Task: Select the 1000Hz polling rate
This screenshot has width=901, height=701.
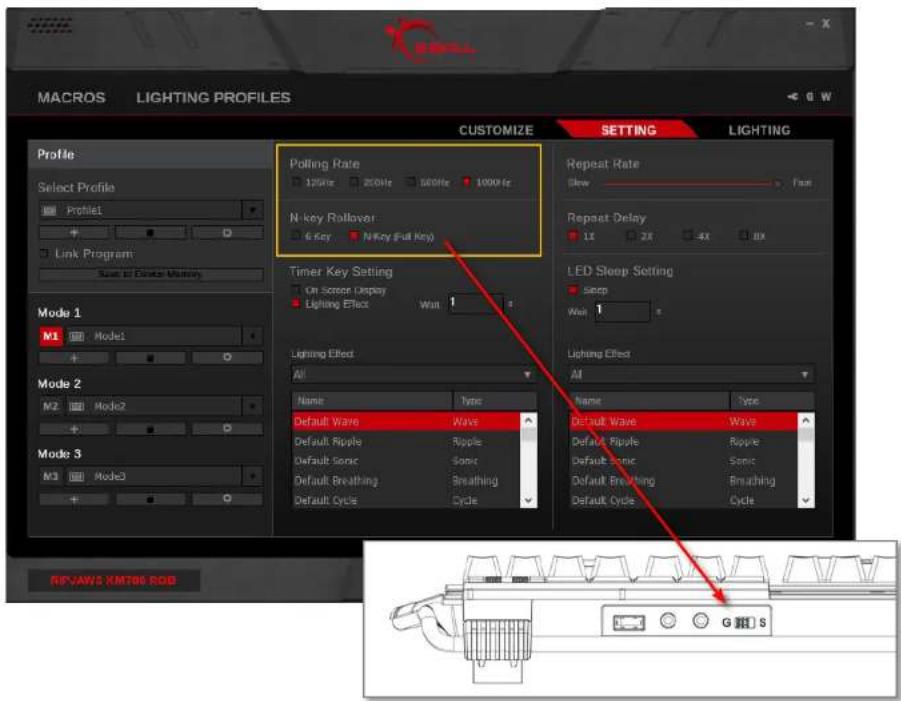Action: 467,182
